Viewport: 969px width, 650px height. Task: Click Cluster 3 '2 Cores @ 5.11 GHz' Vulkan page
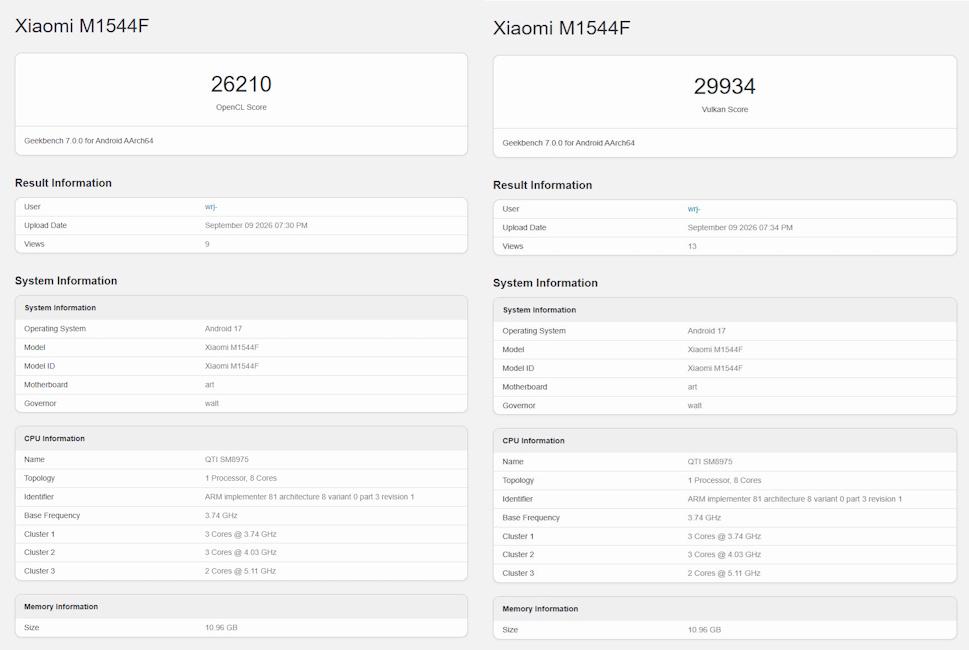click(x=724, y=573)
